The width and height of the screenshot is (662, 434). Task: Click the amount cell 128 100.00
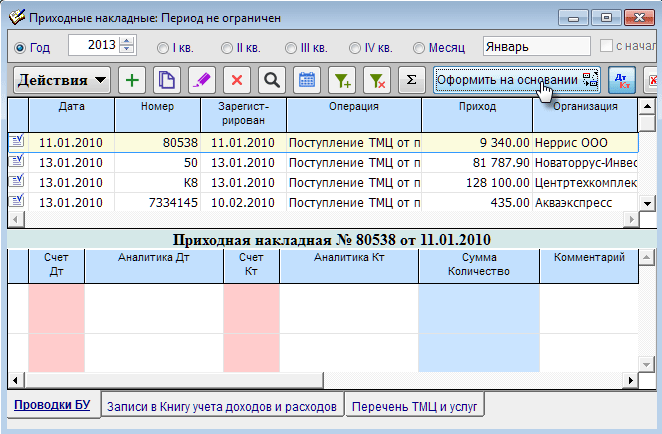[x=477, y=182]
